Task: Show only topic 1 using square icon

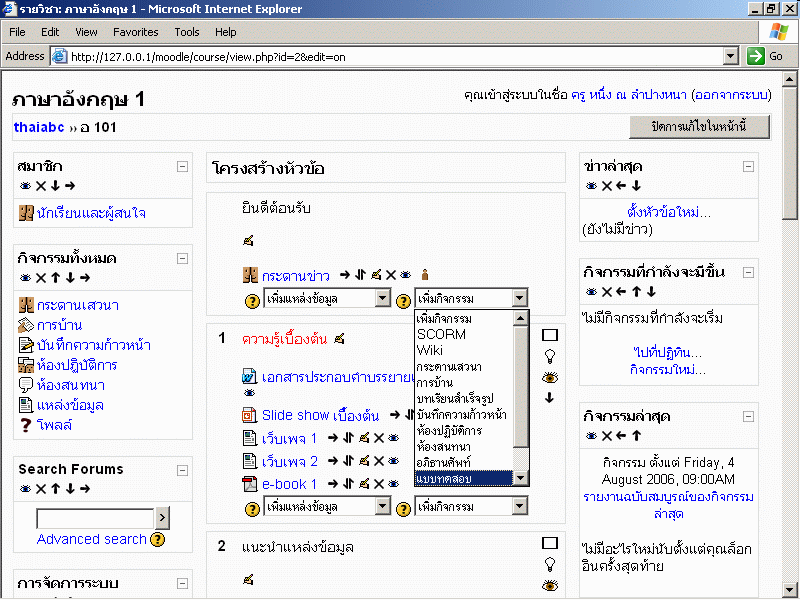Action: click(x=548, y=336)
